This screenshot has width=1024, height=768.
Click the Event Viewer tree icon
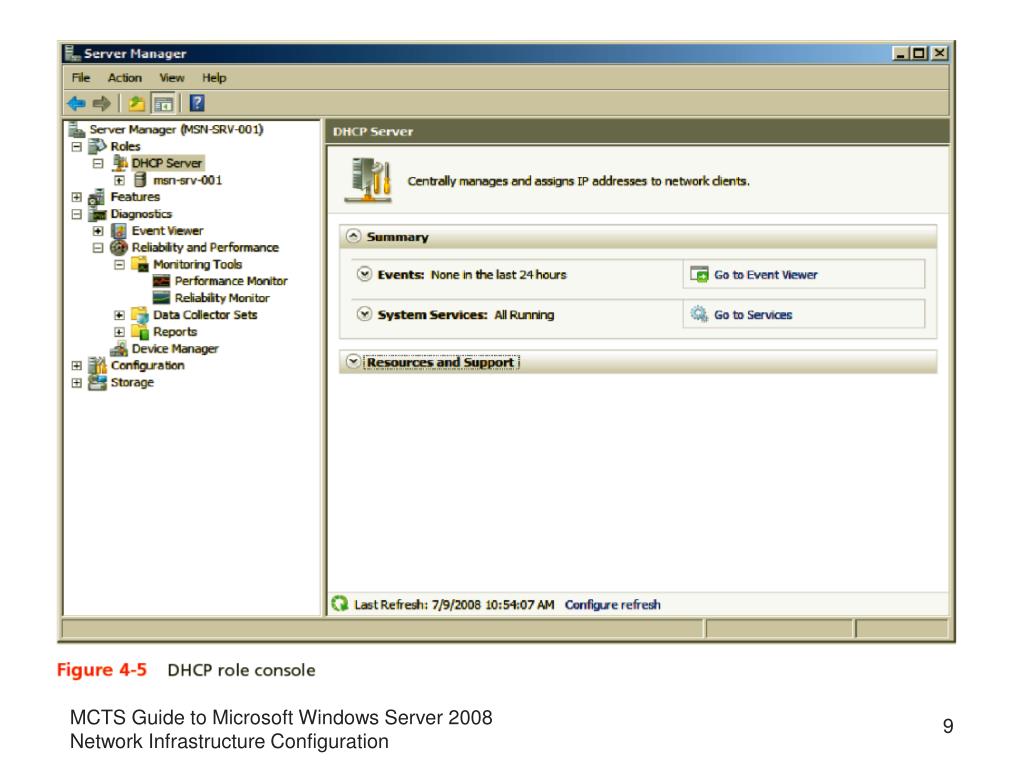119,231
